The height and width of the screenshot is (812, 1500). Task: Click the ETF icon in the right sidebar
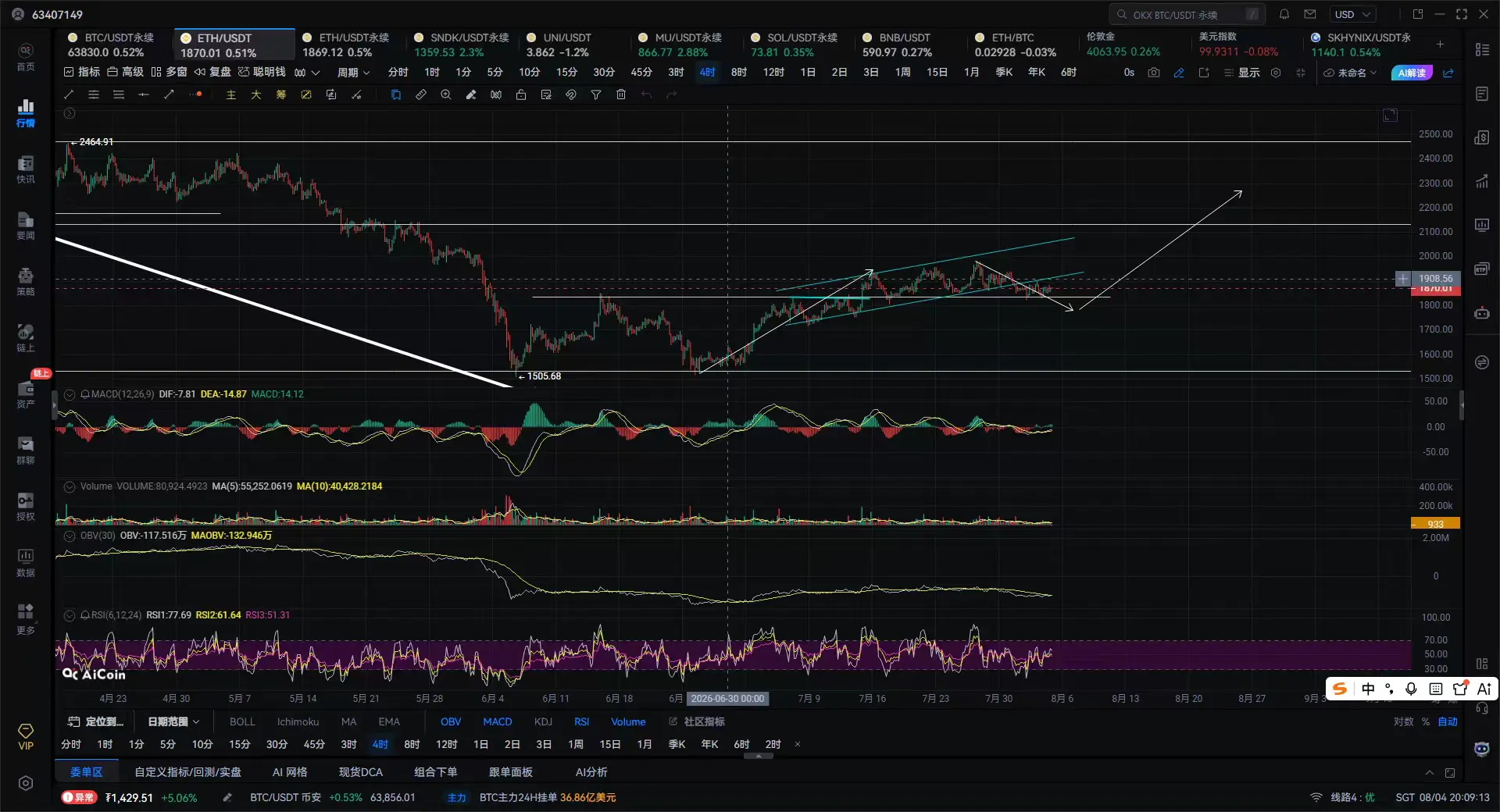pos(1481,269)
